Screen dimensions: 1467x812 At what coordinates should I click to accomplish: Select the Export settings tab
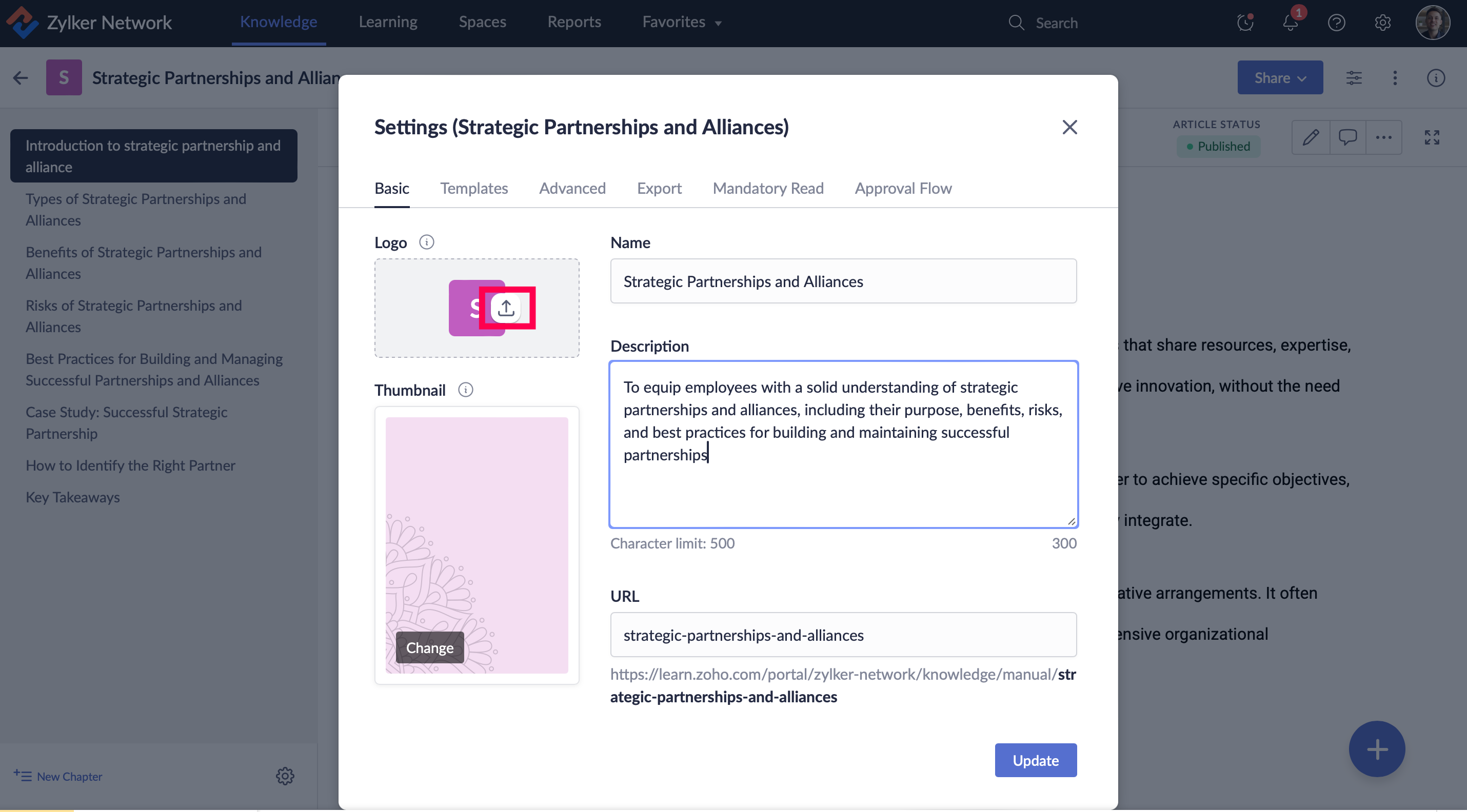(659, 188)
